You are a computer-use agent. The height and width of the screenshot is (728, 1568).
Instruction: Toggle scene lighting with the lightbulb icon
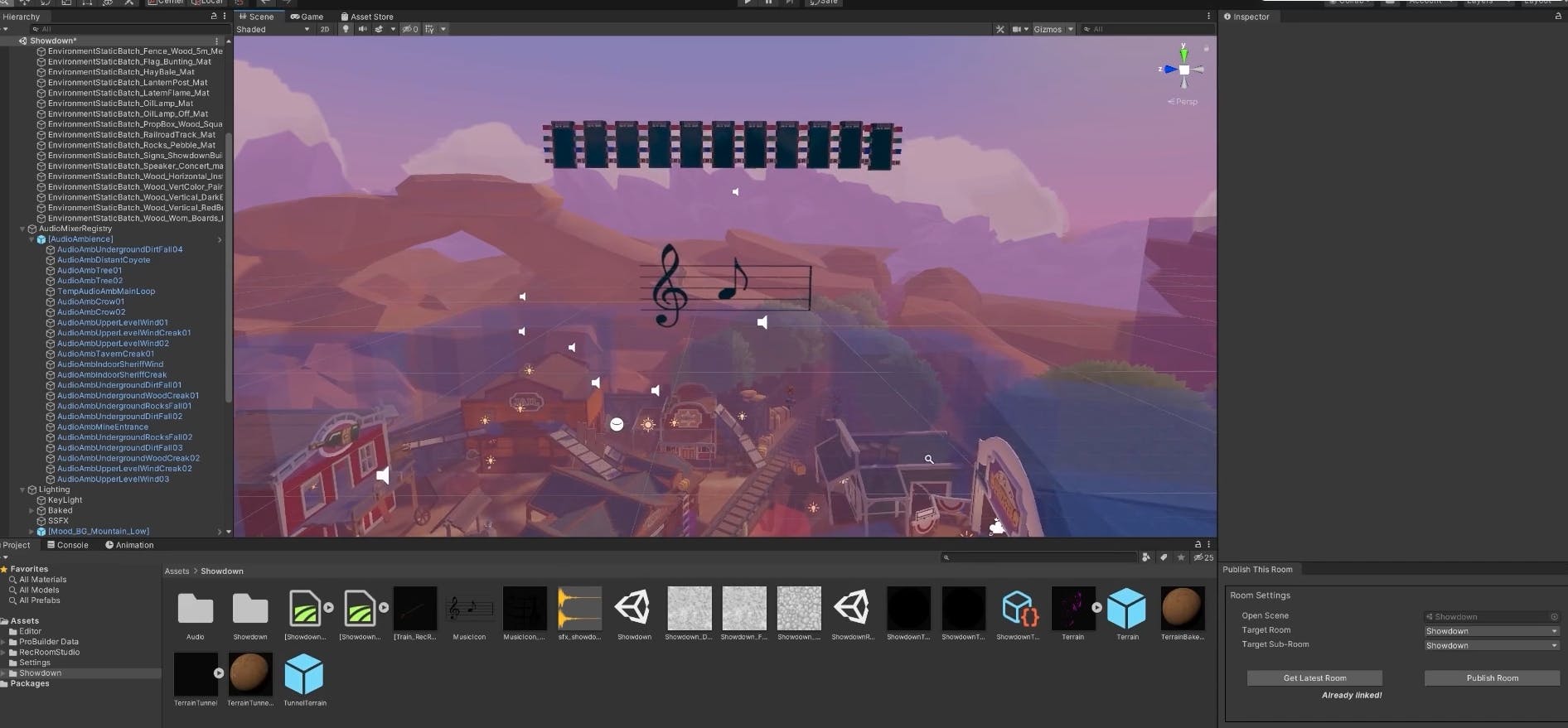(346, 29)
